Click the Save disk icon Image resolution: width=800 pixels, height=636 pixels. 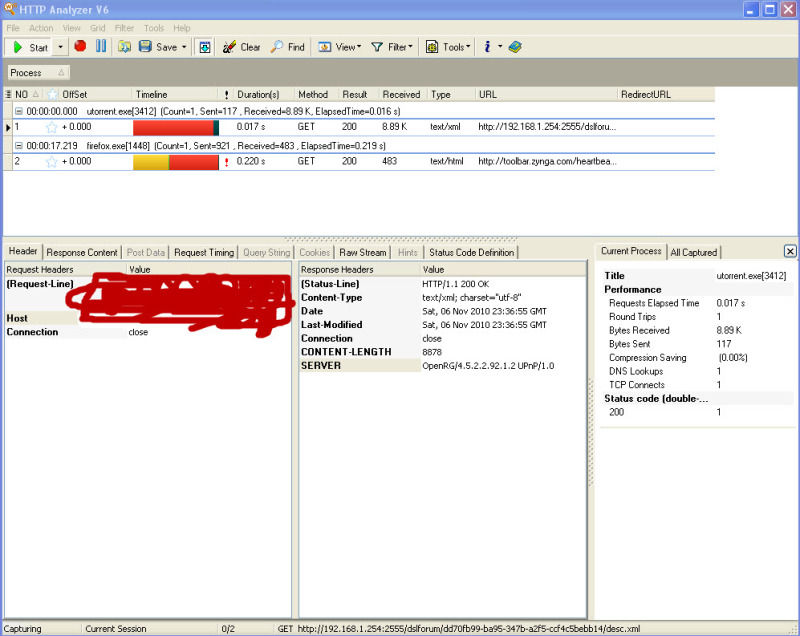[145, 47]
